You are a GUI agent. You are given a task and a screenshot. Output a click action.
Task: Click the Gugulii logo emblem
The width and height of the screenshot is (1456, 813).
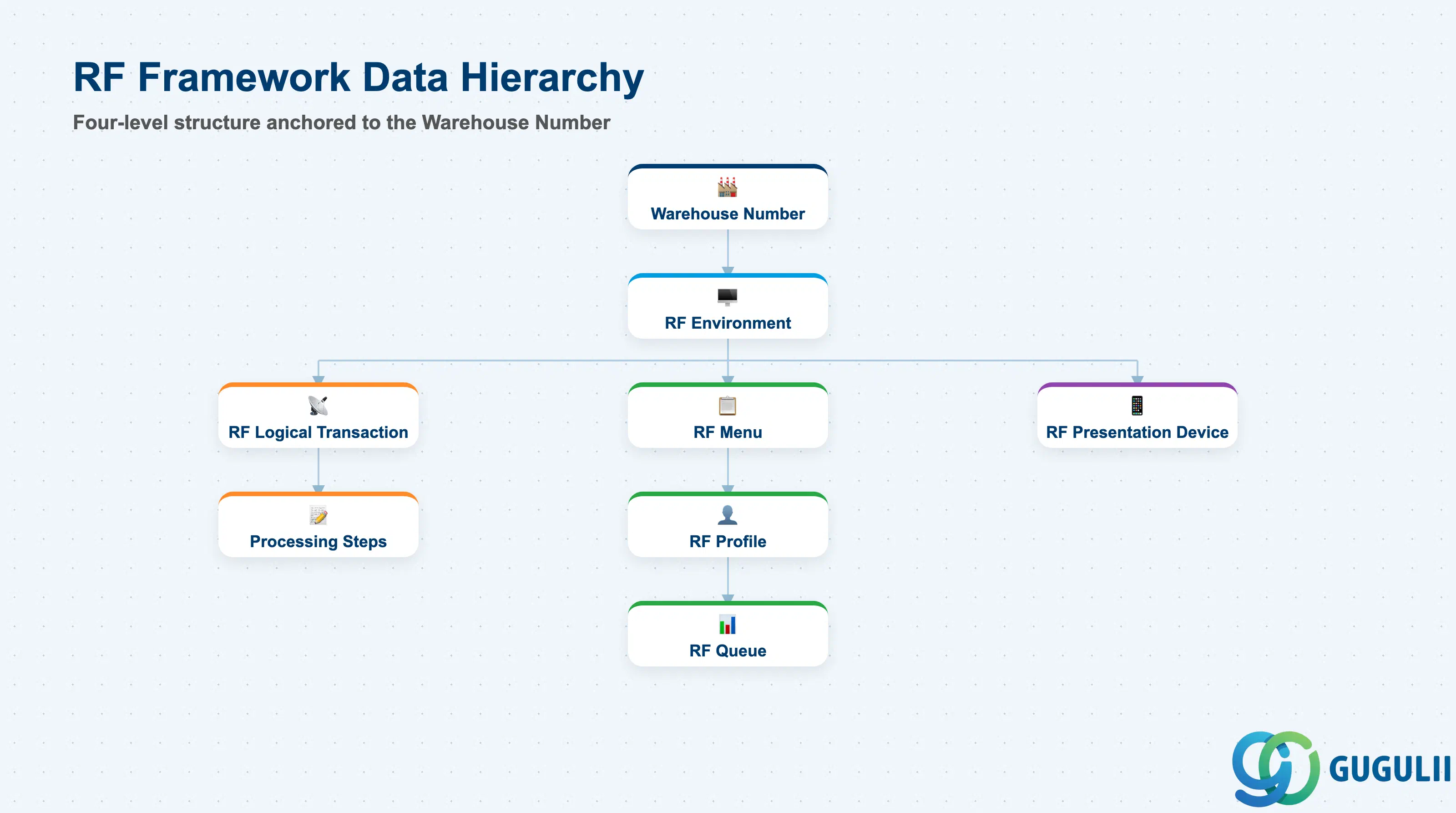point(1276,768)
